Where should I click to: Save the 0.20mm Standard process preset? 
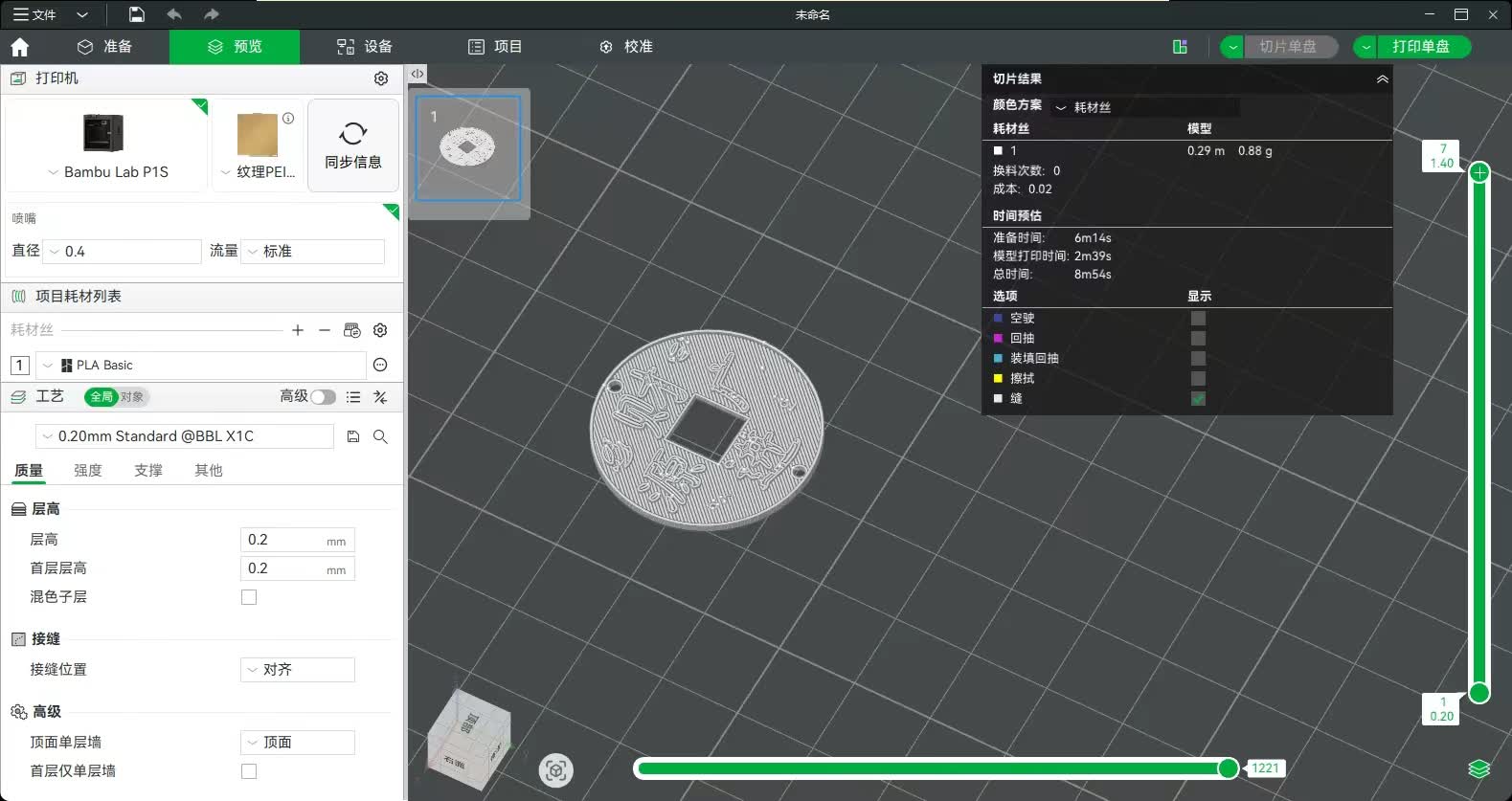(x=353, y=436)
